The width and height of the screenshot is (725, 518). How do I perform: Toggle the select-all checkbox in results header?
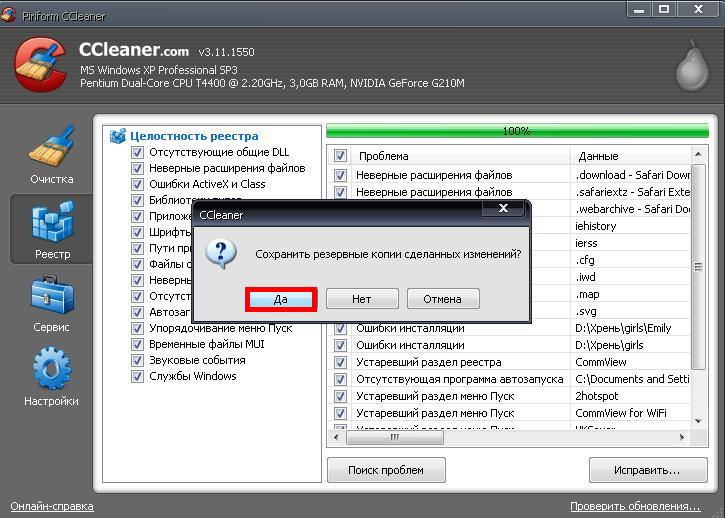(x=340, y=156)
